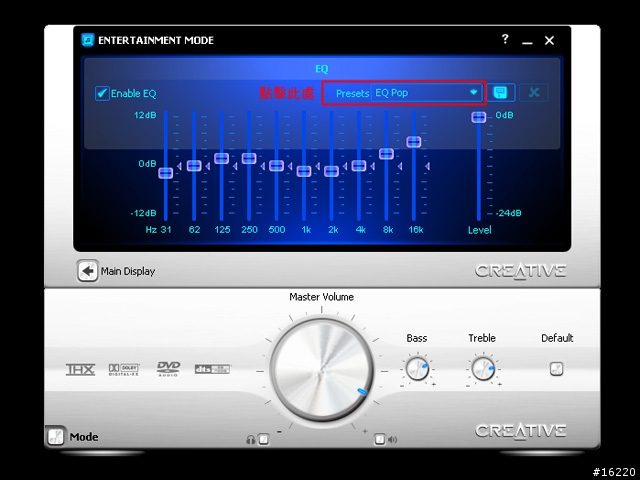Viewport: 640px width, 480px height.
Task: Minimize the Entertainment Mode window
Action: tap(527, 41)
